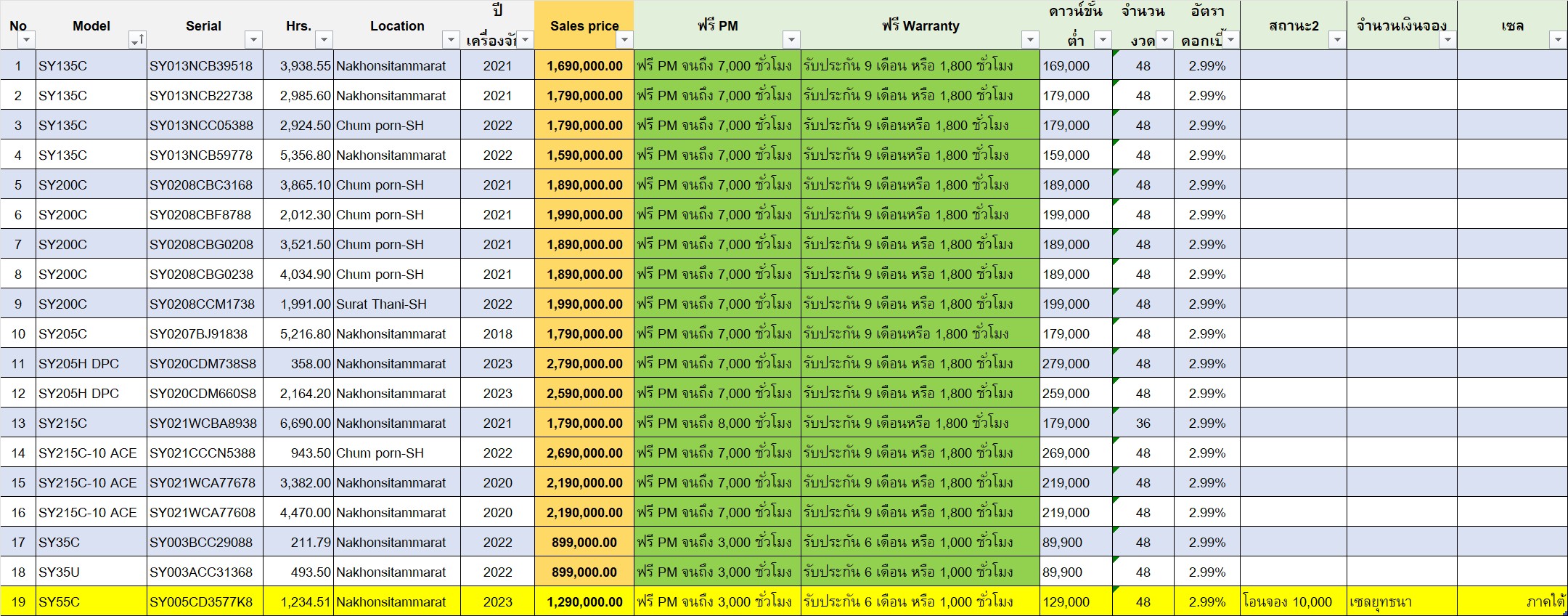Select year cell 2018
1568x616 pixels.
[497, 333]
